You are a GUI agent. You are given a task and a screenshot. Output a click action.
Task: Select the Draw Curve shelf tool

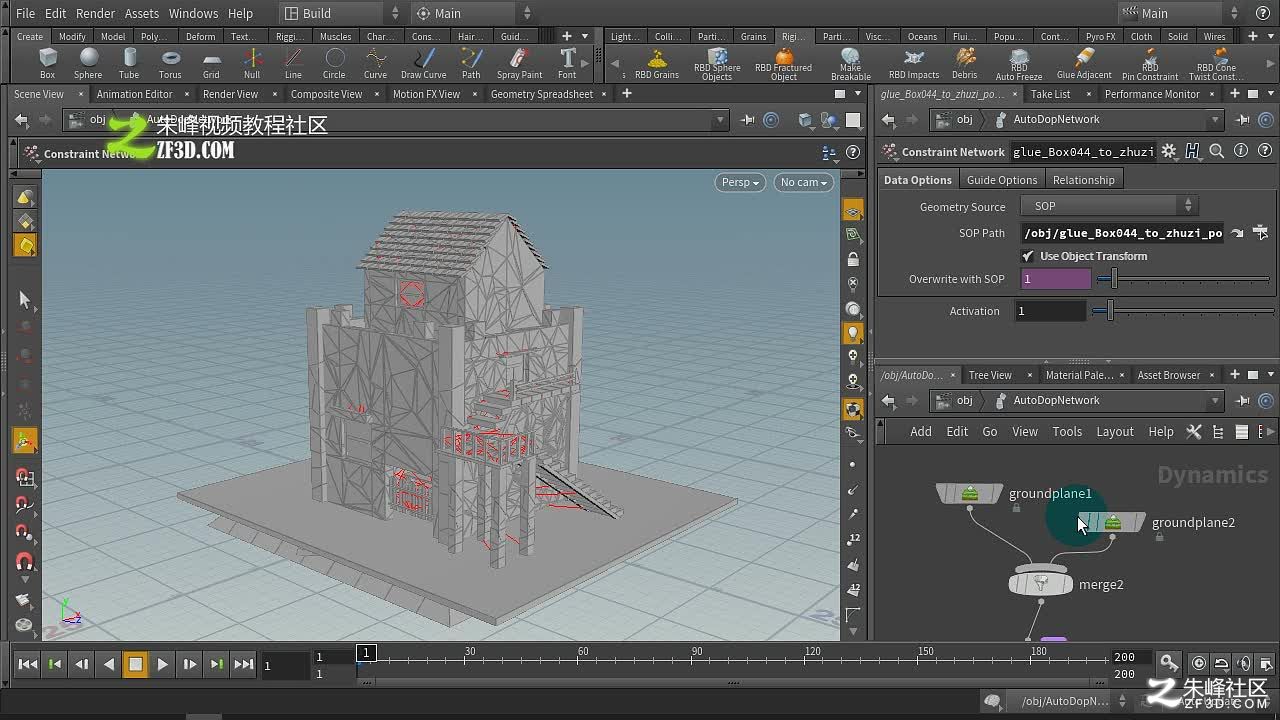coord(424,63)
